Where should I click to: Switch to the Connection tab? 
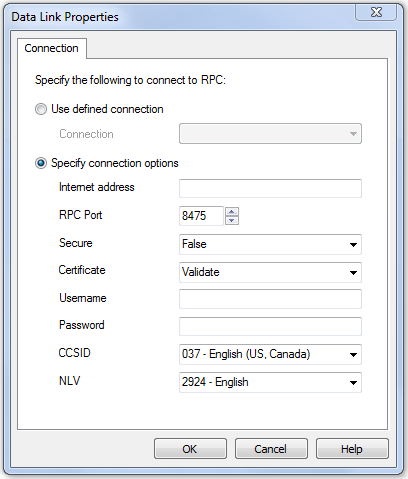pos(52,48)
